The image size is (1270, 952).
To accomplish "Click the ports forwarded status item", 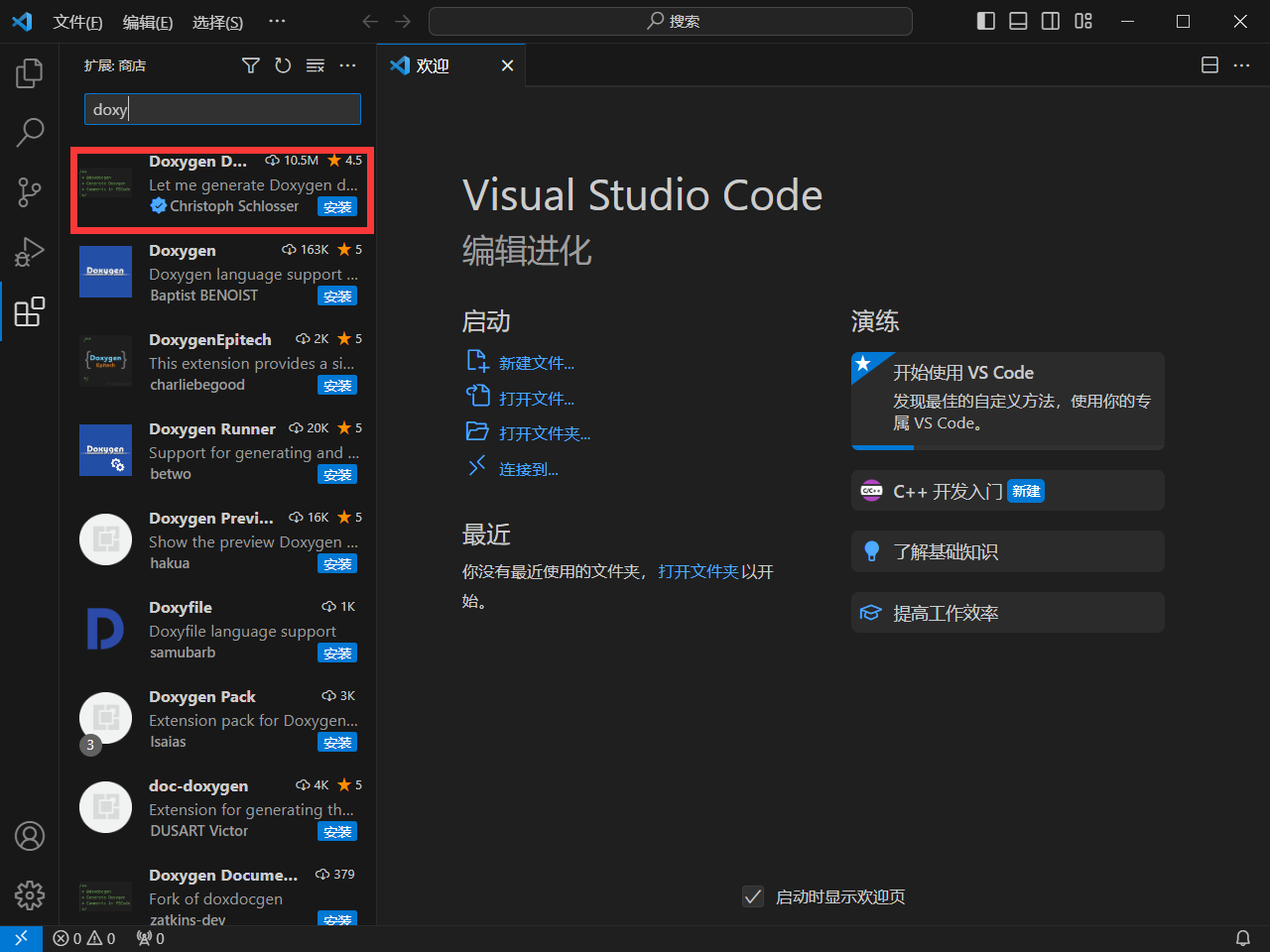I will click(x=151, y=938).
